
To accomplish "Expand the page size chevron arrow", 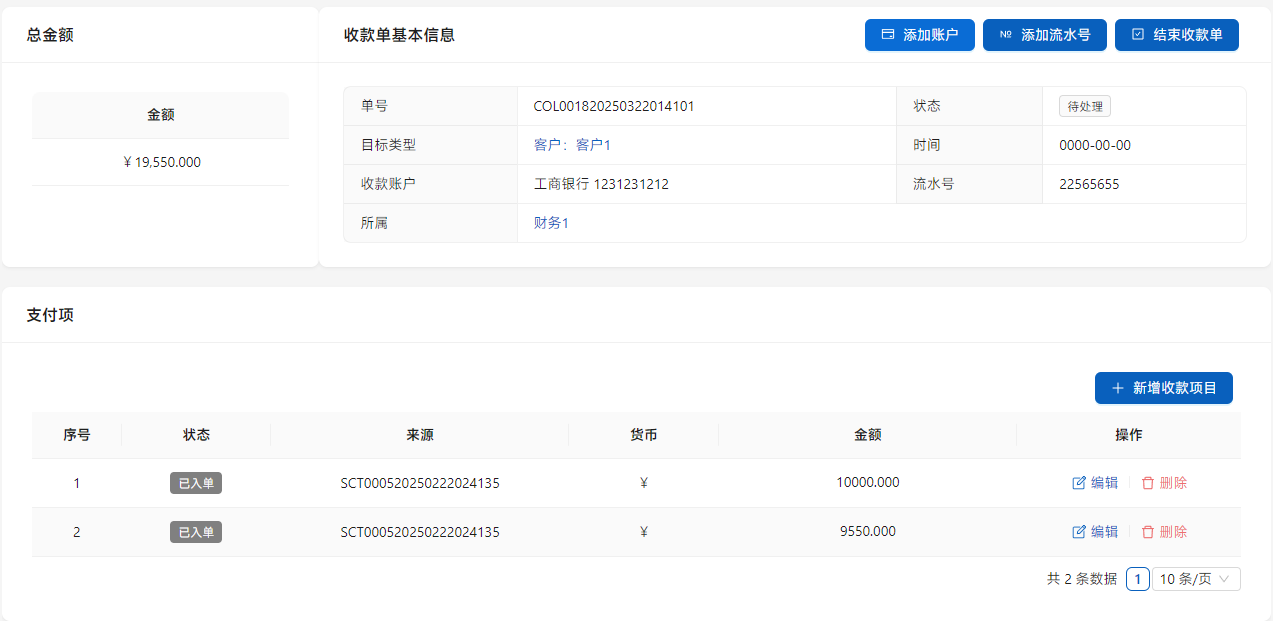I will click(x=1224, y=579).
